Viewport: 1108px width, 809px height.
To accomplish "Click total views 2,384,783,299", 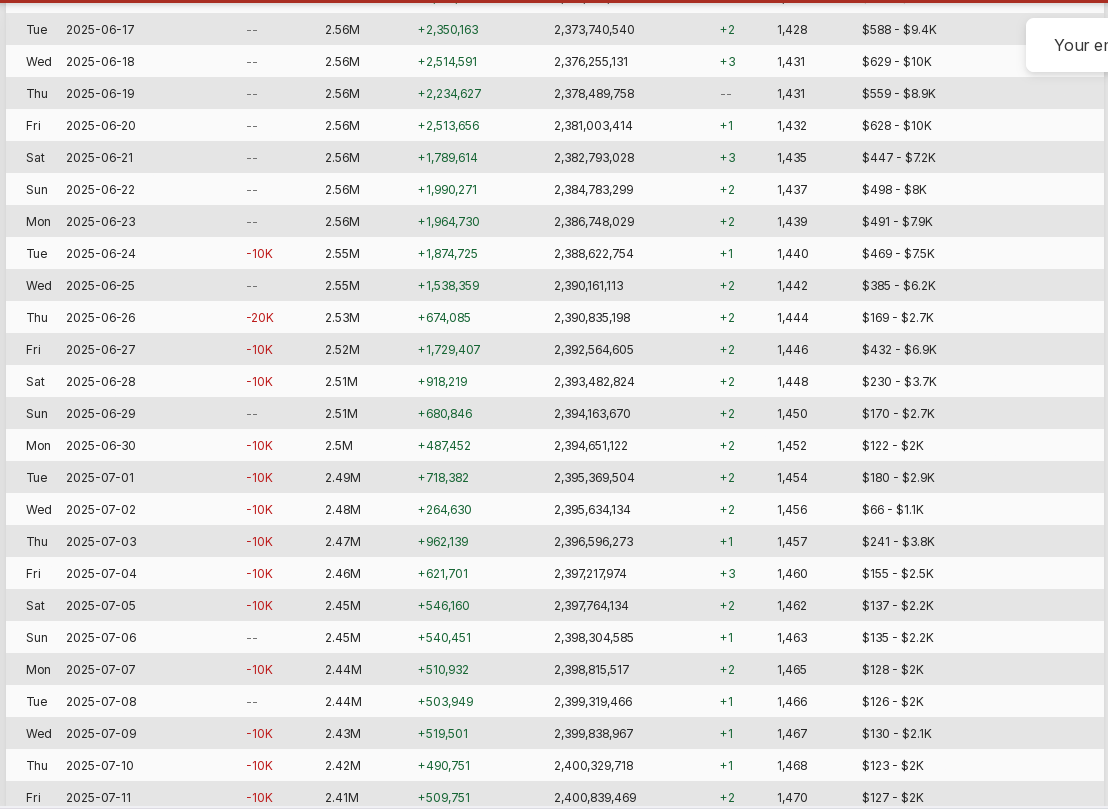I will [x=594, y=189].
